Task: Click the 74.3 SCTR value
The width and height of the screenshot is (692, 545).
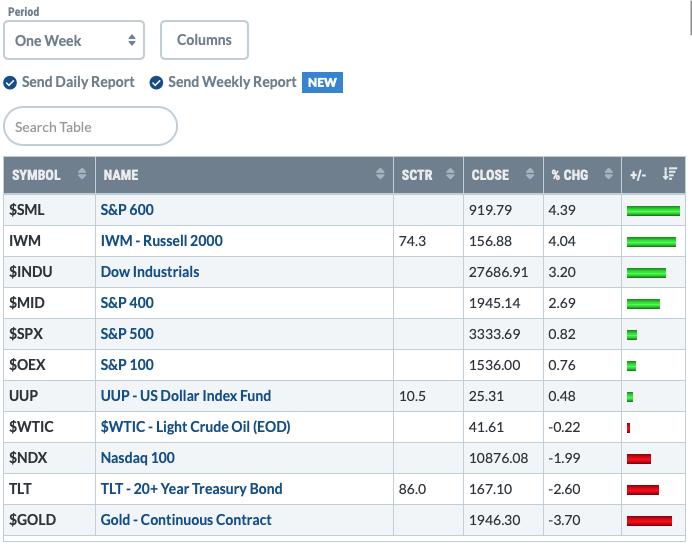Action: [412, 241]
